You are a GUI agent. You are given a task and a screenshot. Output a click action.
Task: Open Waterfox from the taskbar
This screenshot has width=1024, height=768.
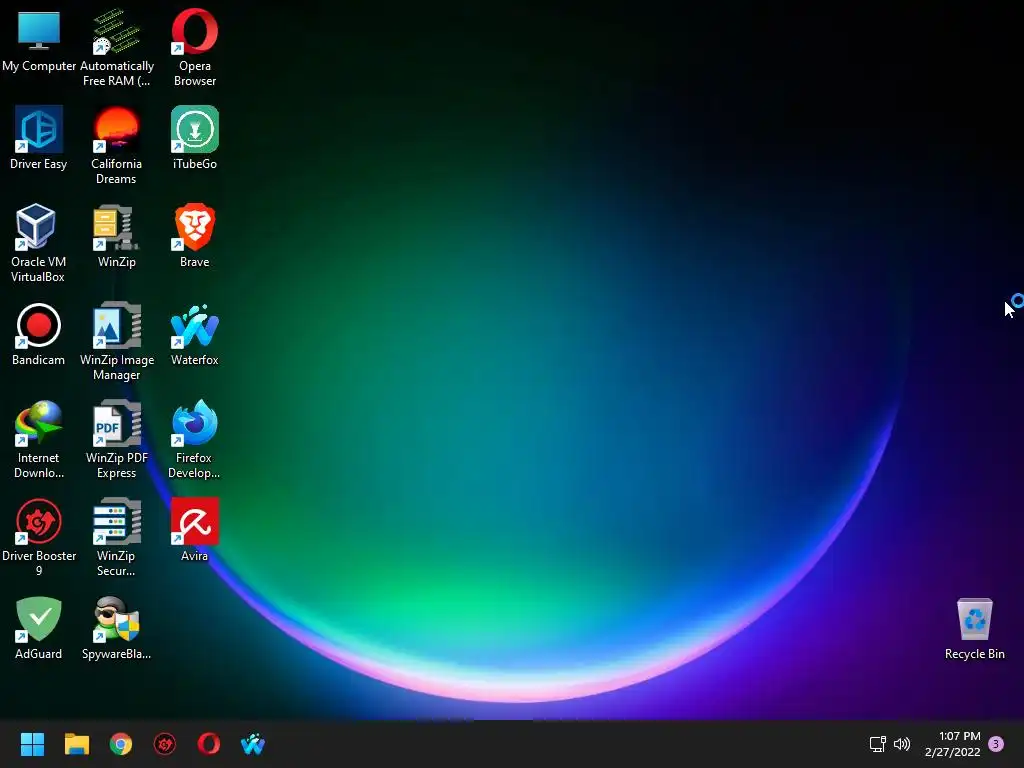253,744
